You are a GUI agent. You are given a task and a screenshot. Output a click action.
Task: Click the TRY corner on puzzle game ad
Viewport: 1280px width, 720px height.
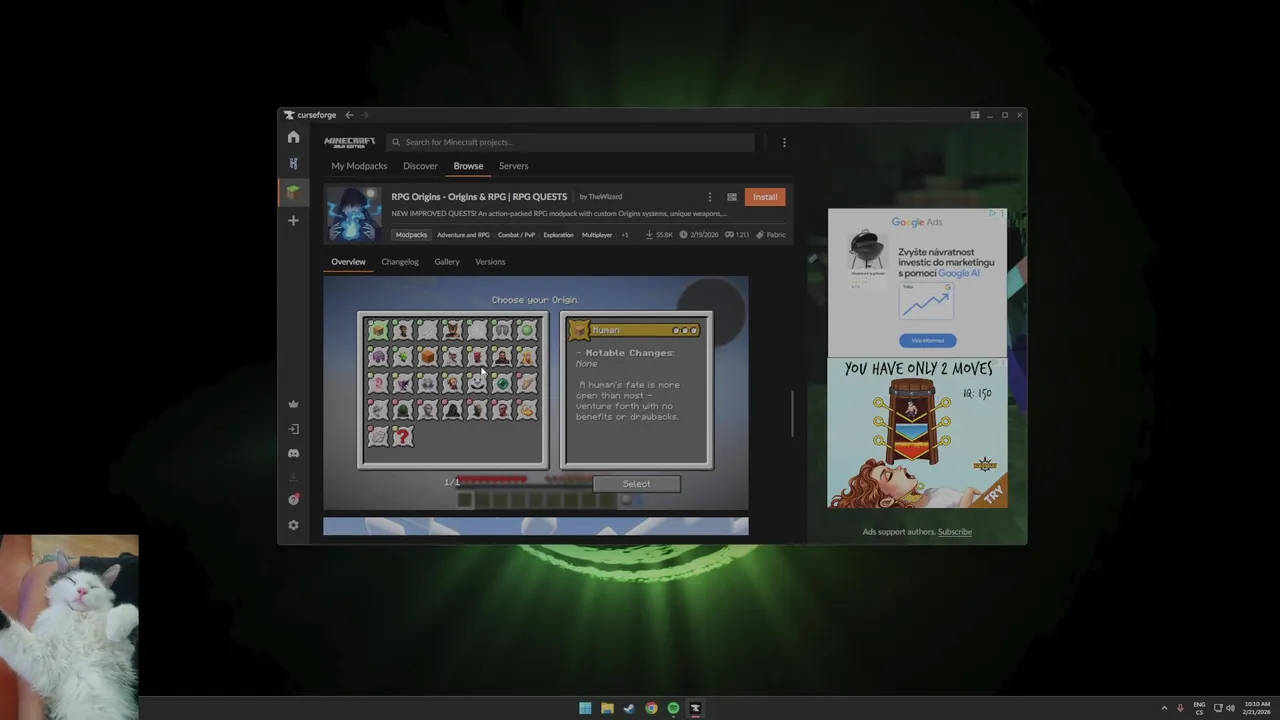(x=994, y=495)
